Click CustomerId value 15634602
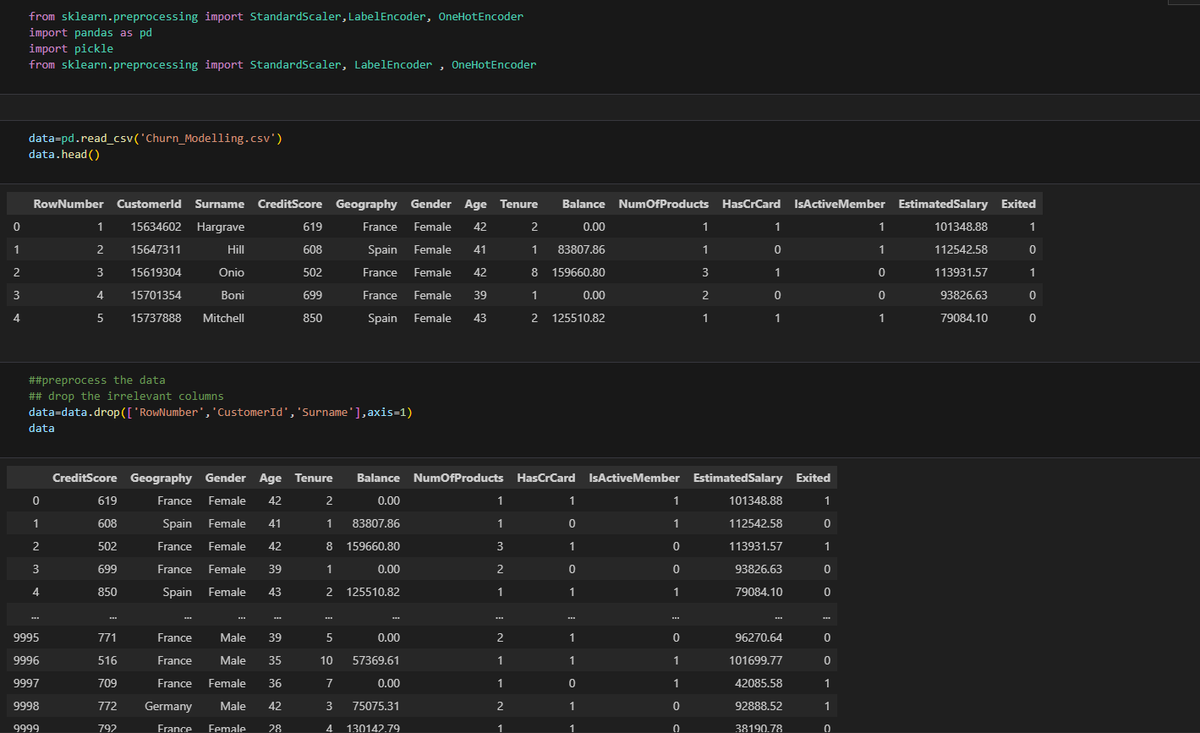The height and width of the screenshot is (733, 1200). pyautogui.click(x=156, y=227)
